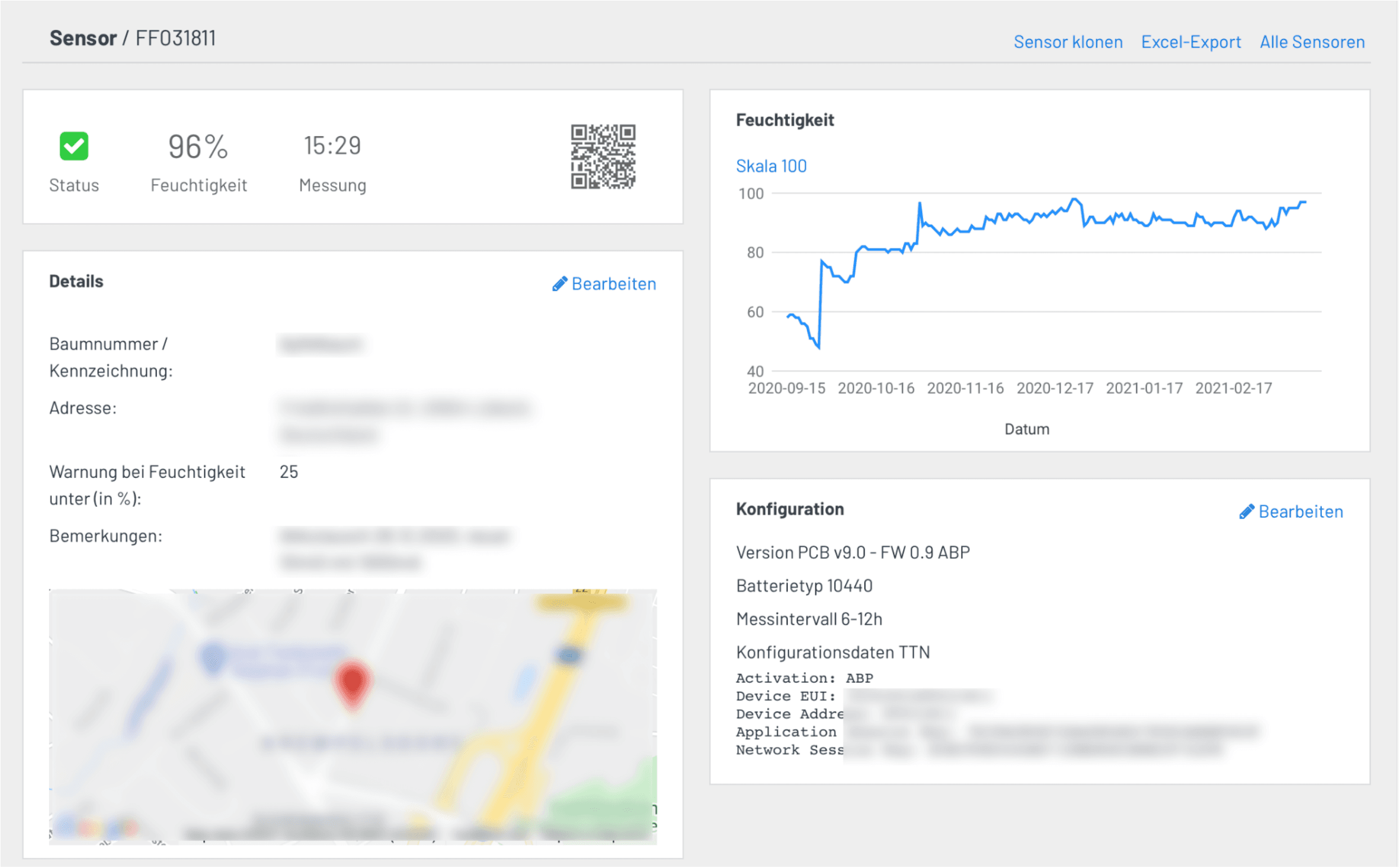Click the blue marker on the map
Image resolution: width=1400 pixels, height=868 pixels.
point(213,656)
